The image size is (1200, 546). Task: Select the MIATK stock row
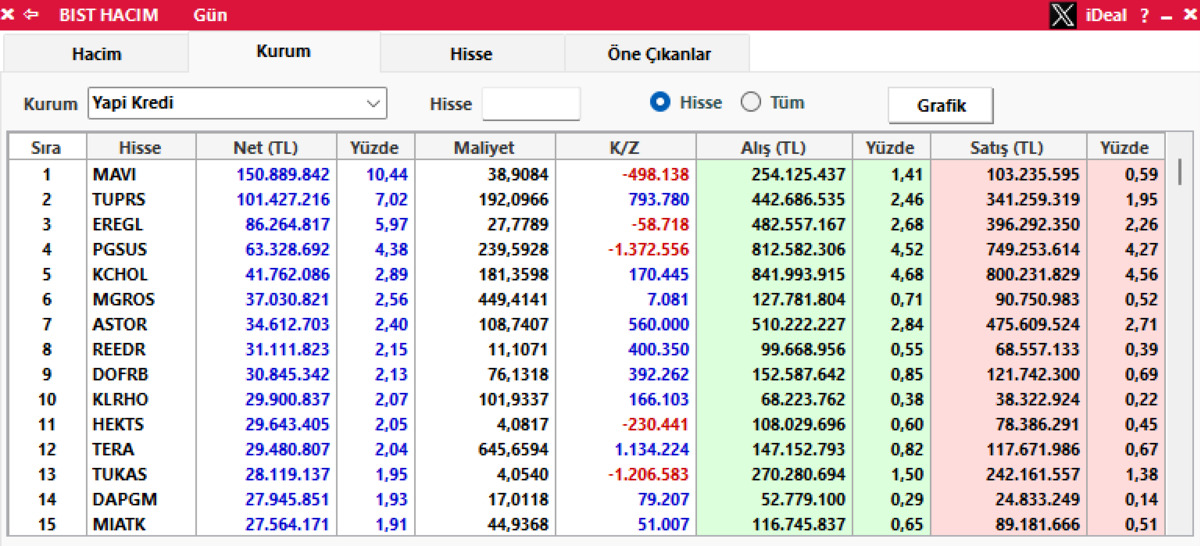pos(587,524)
